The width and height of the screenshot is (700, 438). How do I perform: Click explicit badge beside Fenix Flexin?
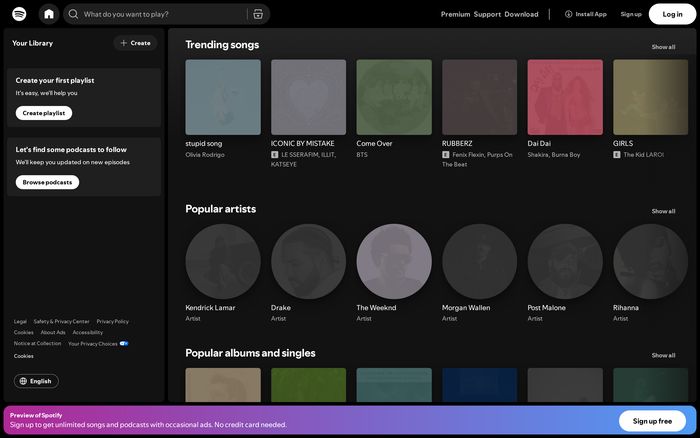(446, 154)
